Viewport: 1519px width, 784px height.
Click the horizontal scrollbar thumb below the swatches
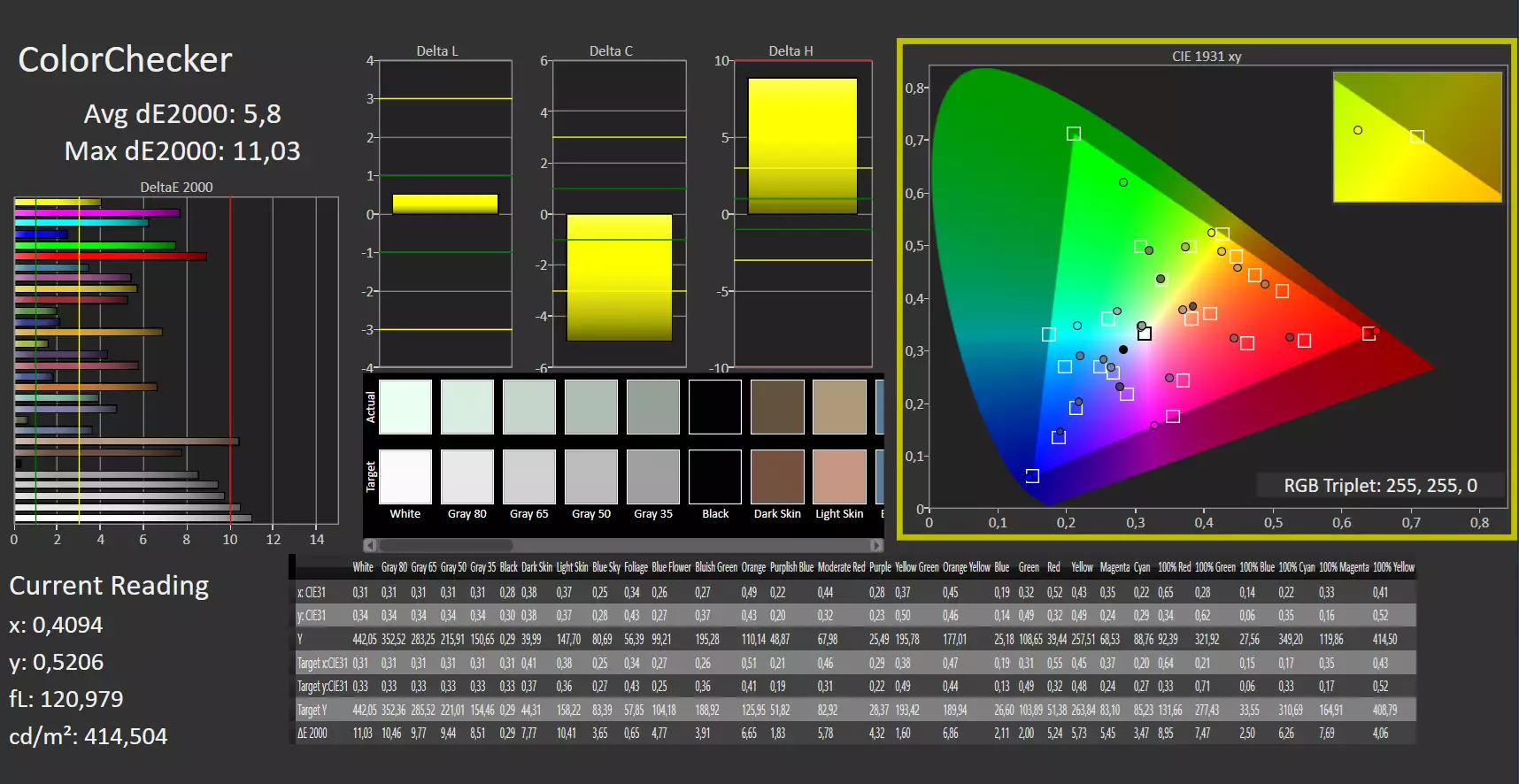pyautogui.click(x=445, y=545)
